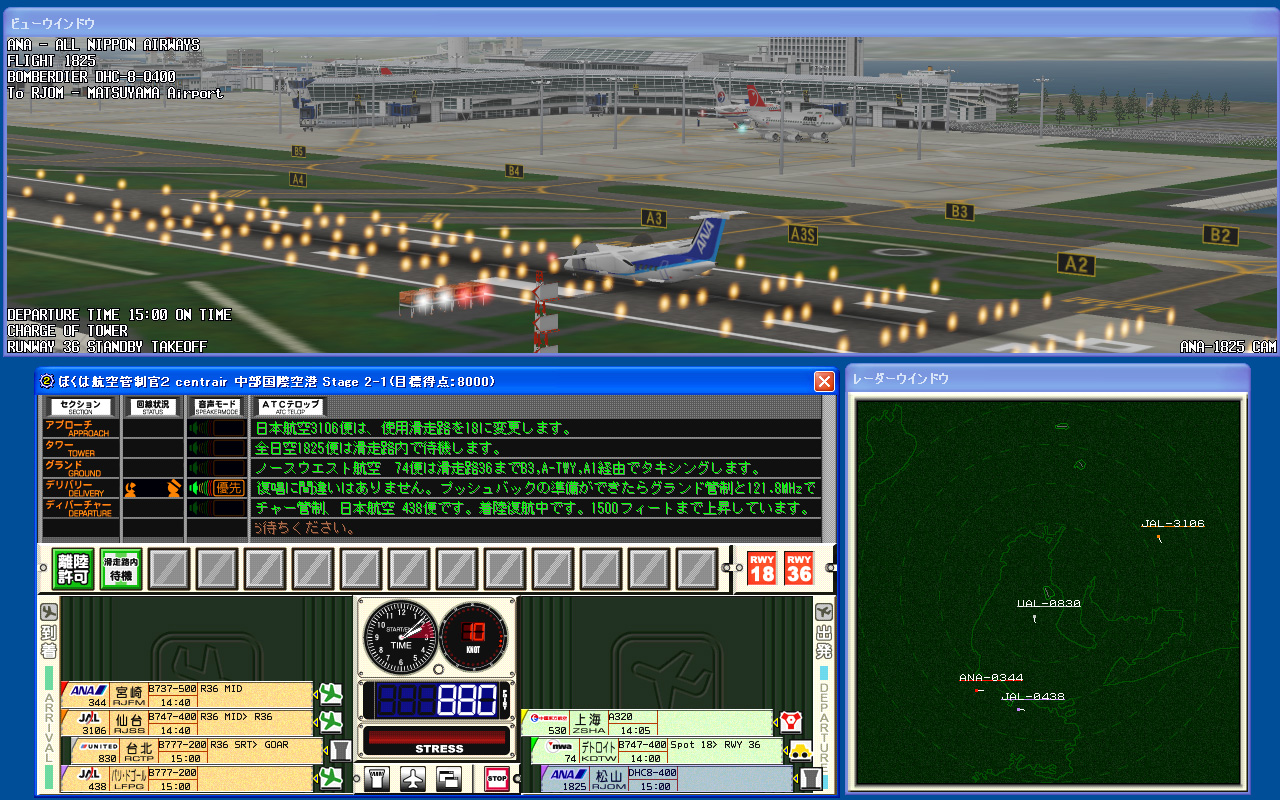This screenshot has height=800, width=1280.
Task: Click the antenna status icons in デリバリー row
Action: [x=153, y=488]
